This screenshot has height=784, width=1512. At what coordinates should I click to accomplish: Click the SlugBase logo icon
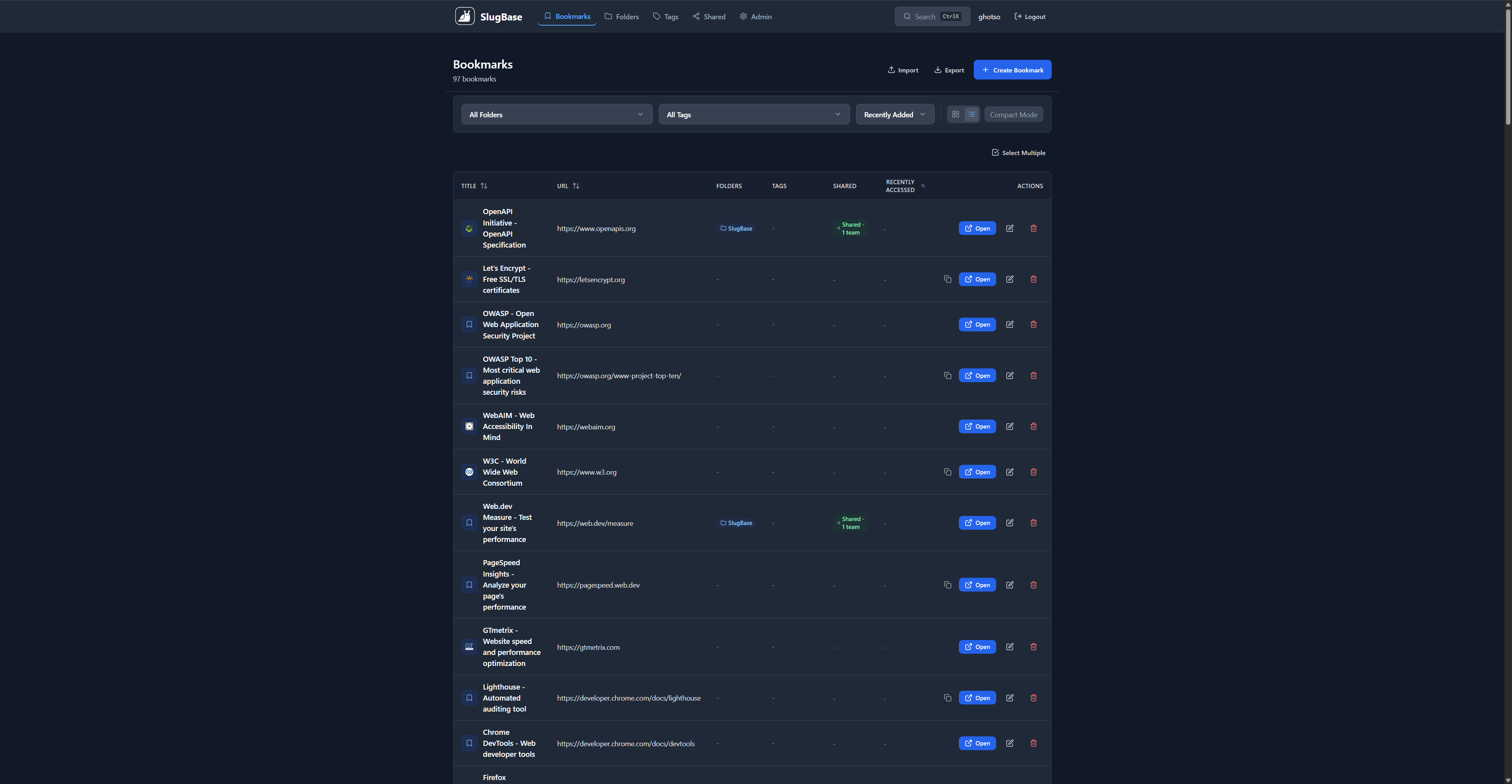465,16
